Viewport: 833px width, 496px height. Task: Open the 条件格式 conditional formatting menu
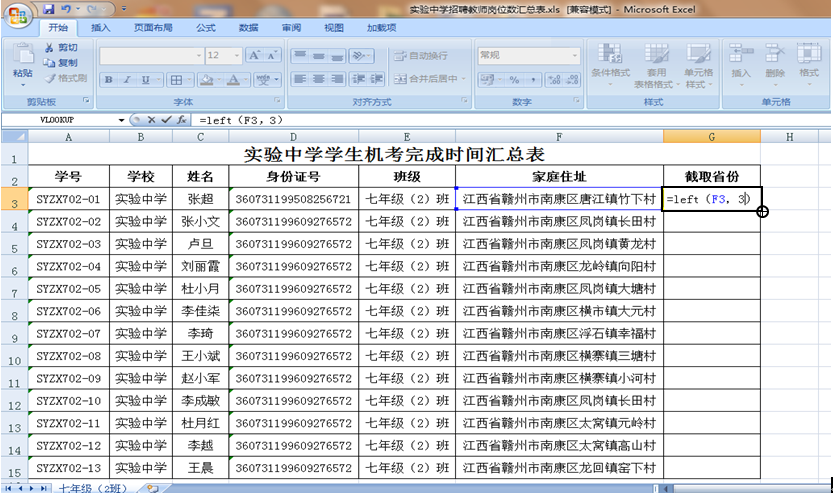pyautogui.click(x=610, y=66)
